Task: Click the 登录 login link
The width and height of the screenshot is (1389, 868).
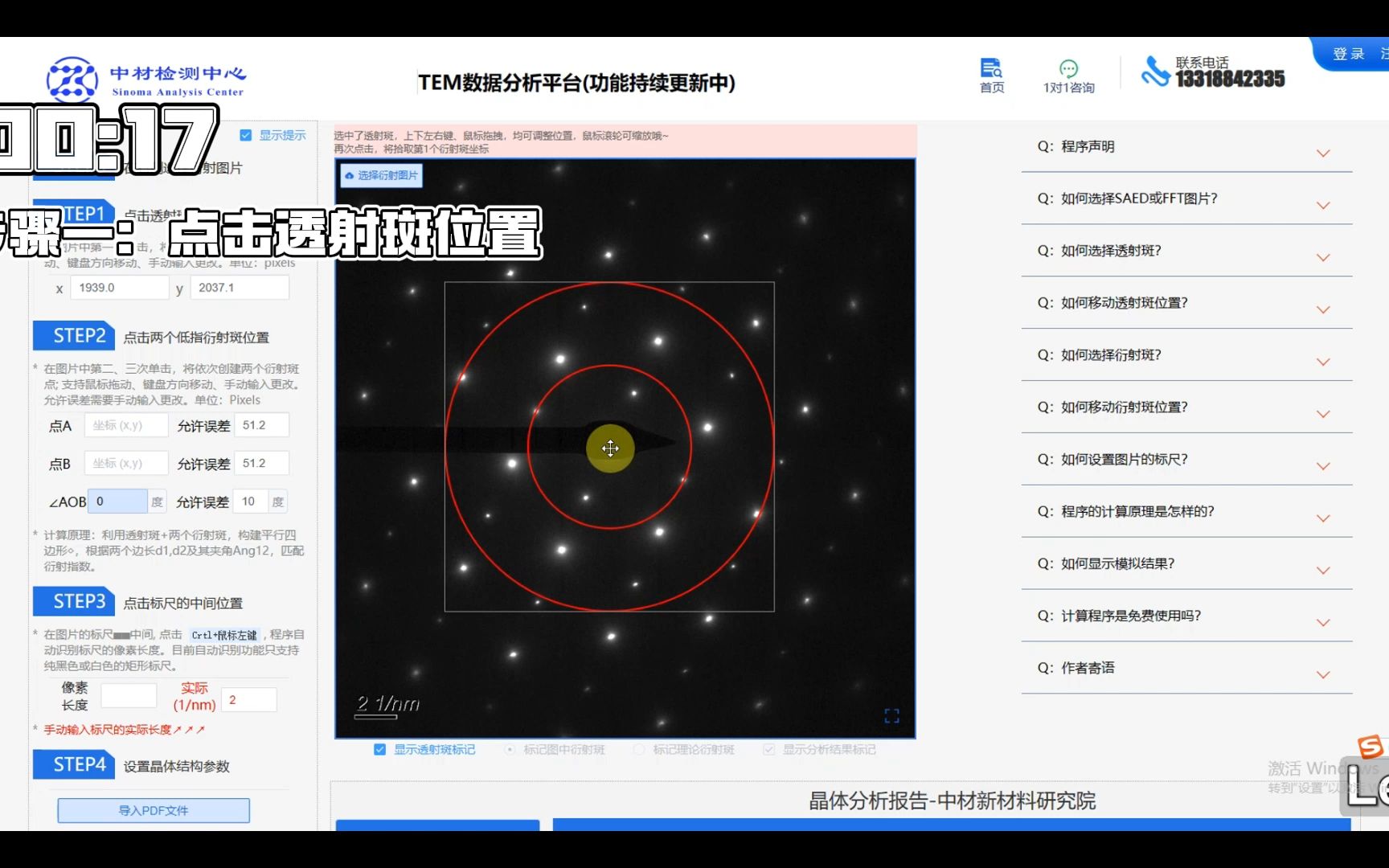Action: 1348,53
